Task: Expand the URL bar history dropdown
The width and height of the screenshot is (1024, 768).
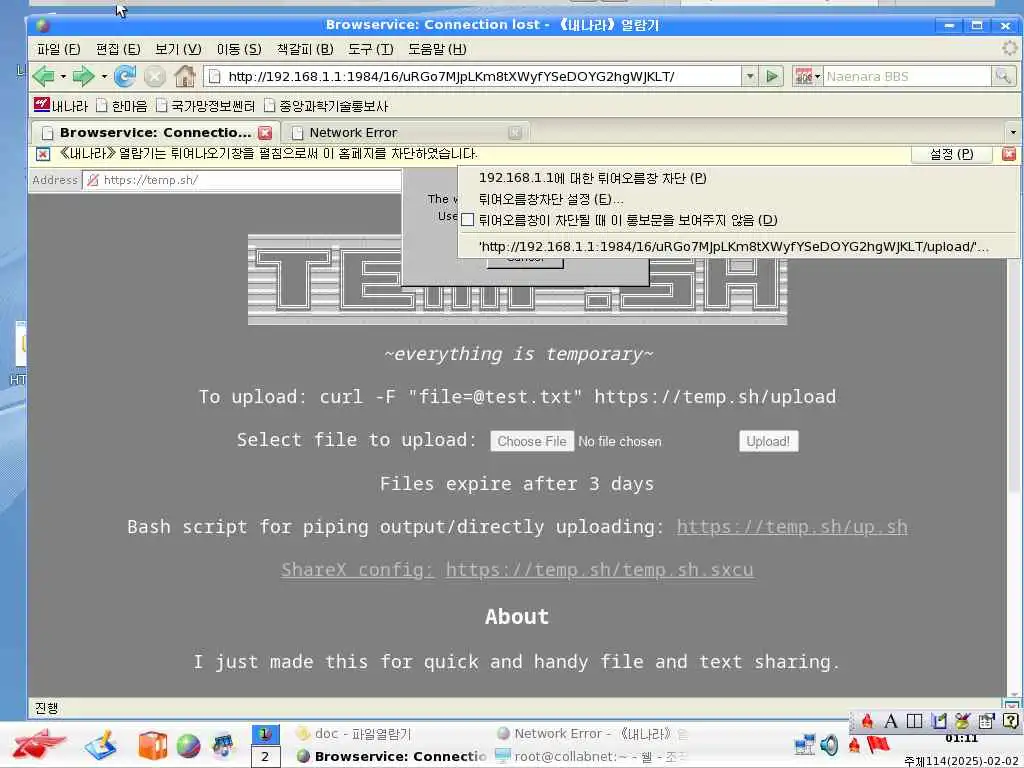Action: coord(750,76)
